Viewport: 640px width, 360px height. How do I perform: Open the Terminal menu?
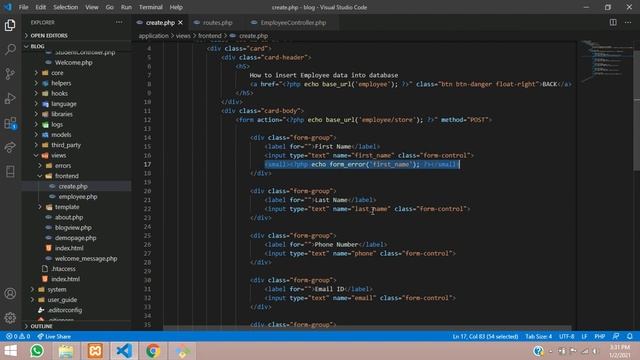151,7
